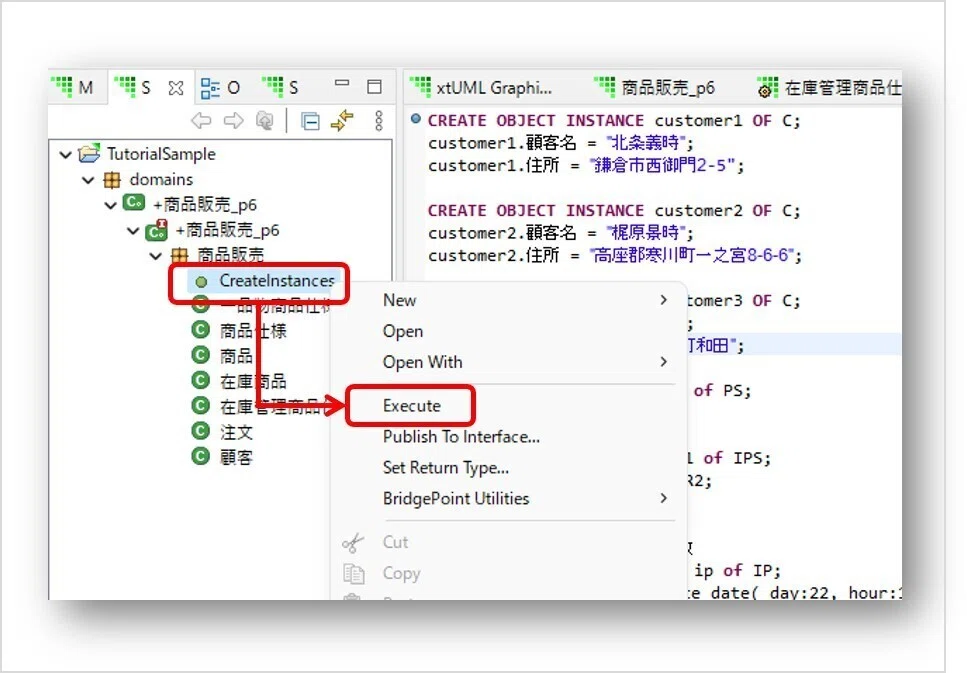The image size is (967, 673).
Task: Select the 注文 class in tree
Action: pos(236,432)
